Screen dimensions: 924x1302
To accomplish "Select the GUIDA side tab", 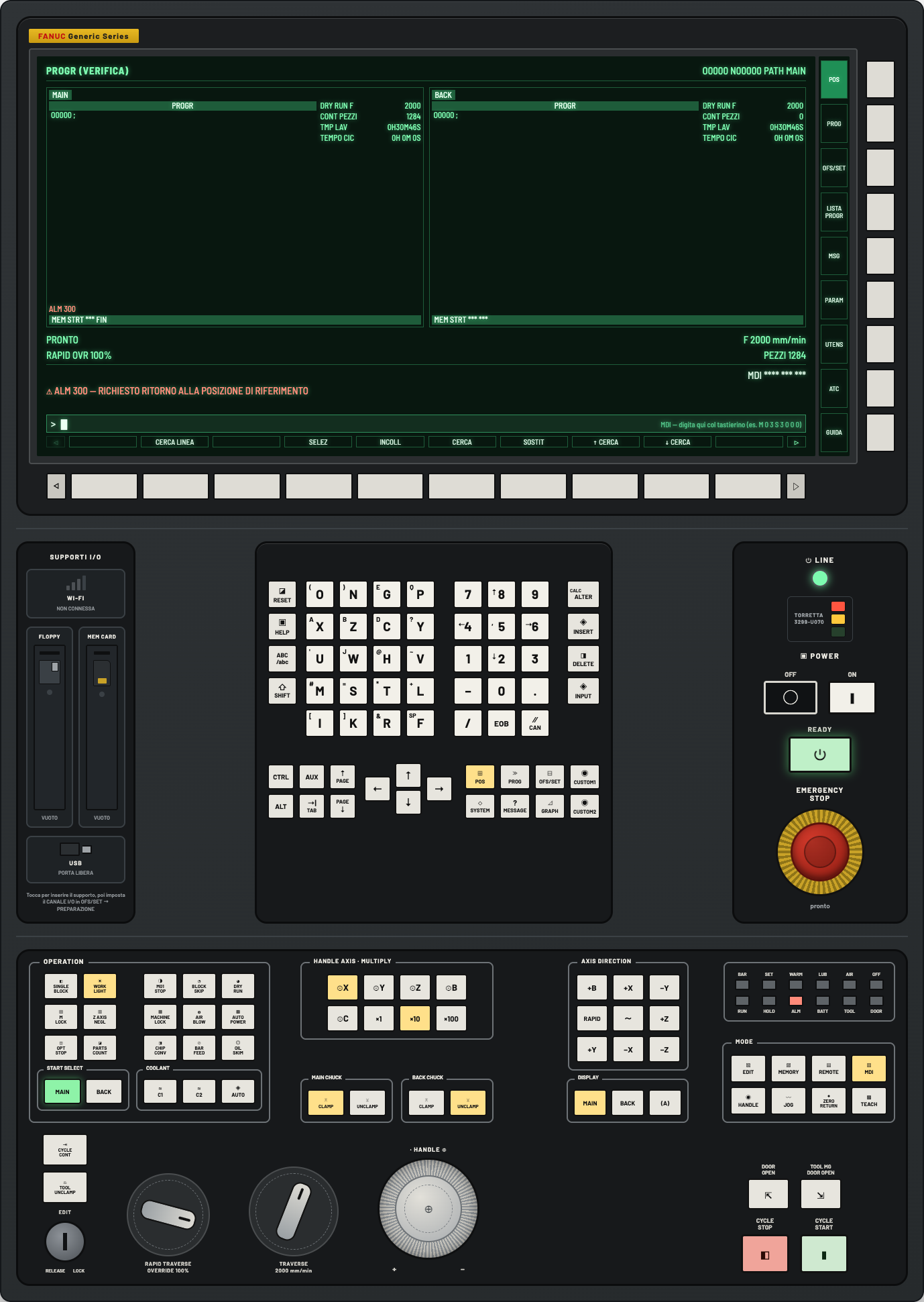I will pyautogui.click(x=834, y=433).
